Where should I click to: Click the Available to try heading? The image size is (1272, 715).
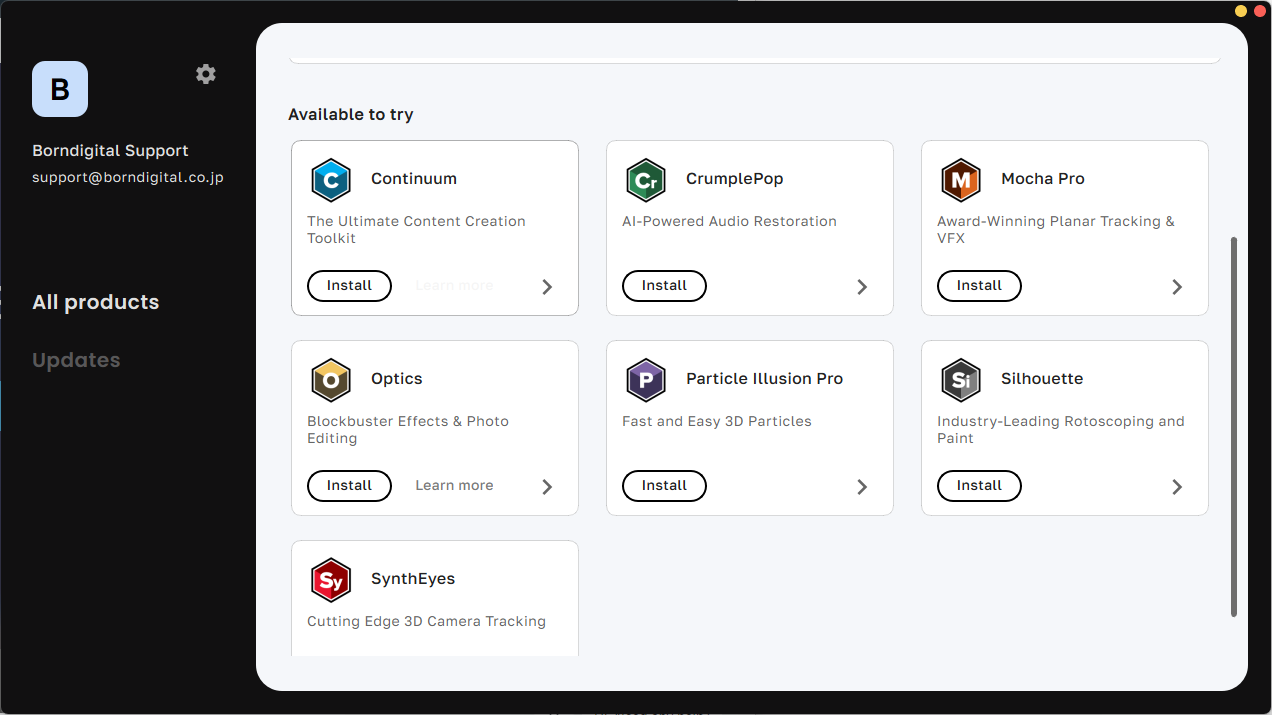point(351,114)
